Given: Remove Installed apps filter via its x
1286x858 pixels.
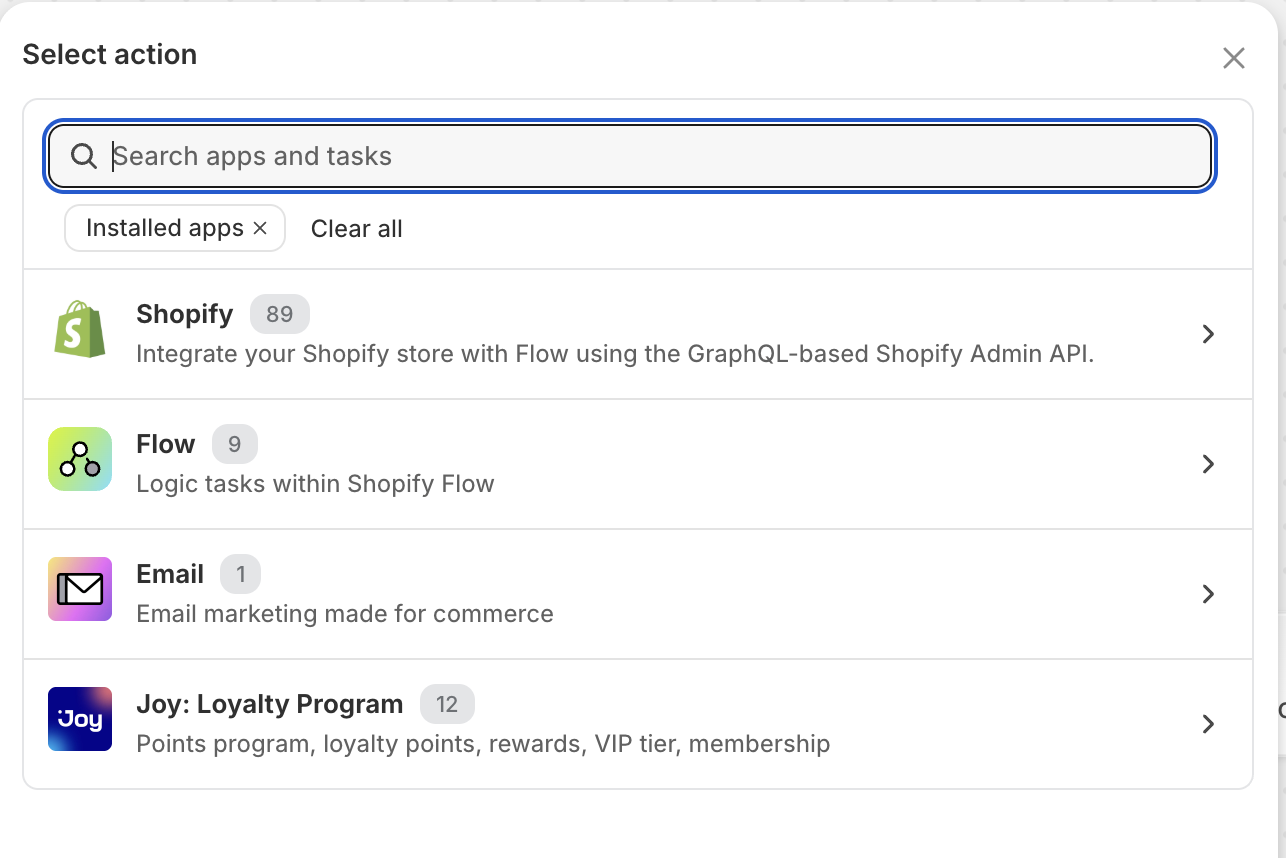Looking at the screenshot, I should pos(260,228).
